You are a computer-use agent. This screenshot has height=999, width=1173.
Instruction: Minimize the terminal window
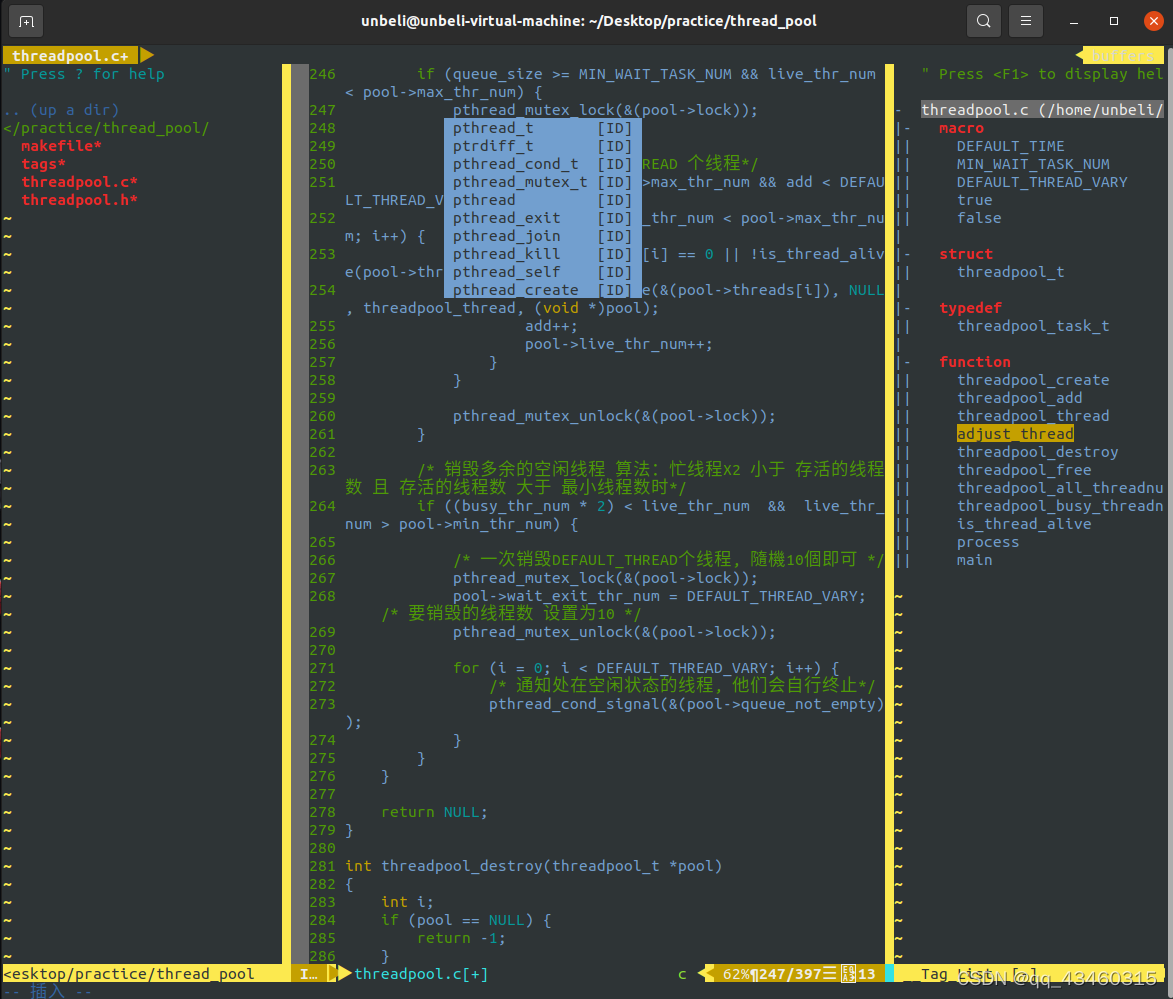[x=1074, y=21]
